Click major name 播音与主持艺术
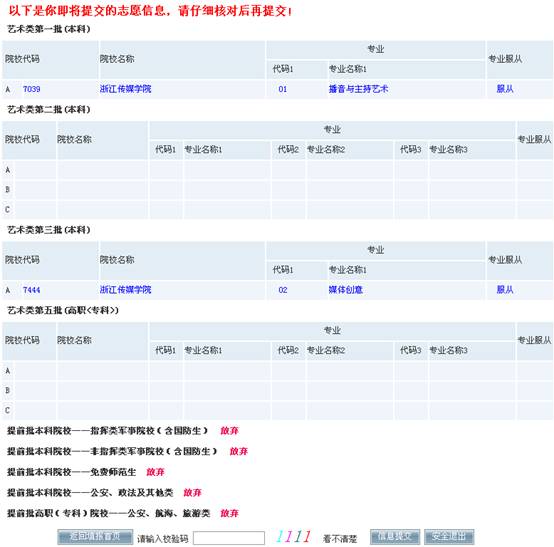This screenshot has width=554, height=547. click(x=358, y=89)
